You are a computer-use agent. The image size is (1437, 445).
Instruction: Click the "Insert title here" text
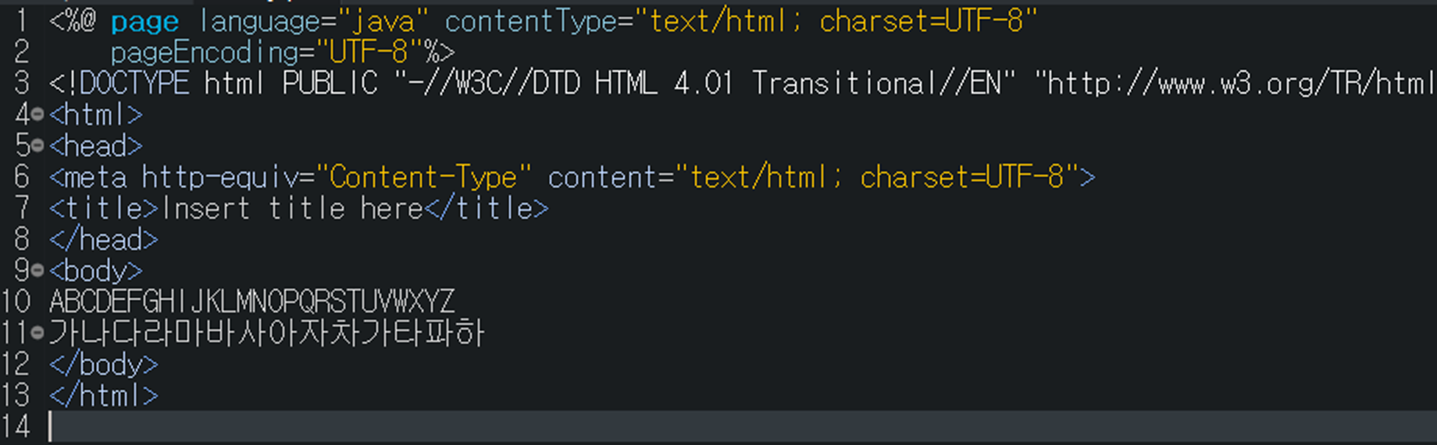[292, 208]
